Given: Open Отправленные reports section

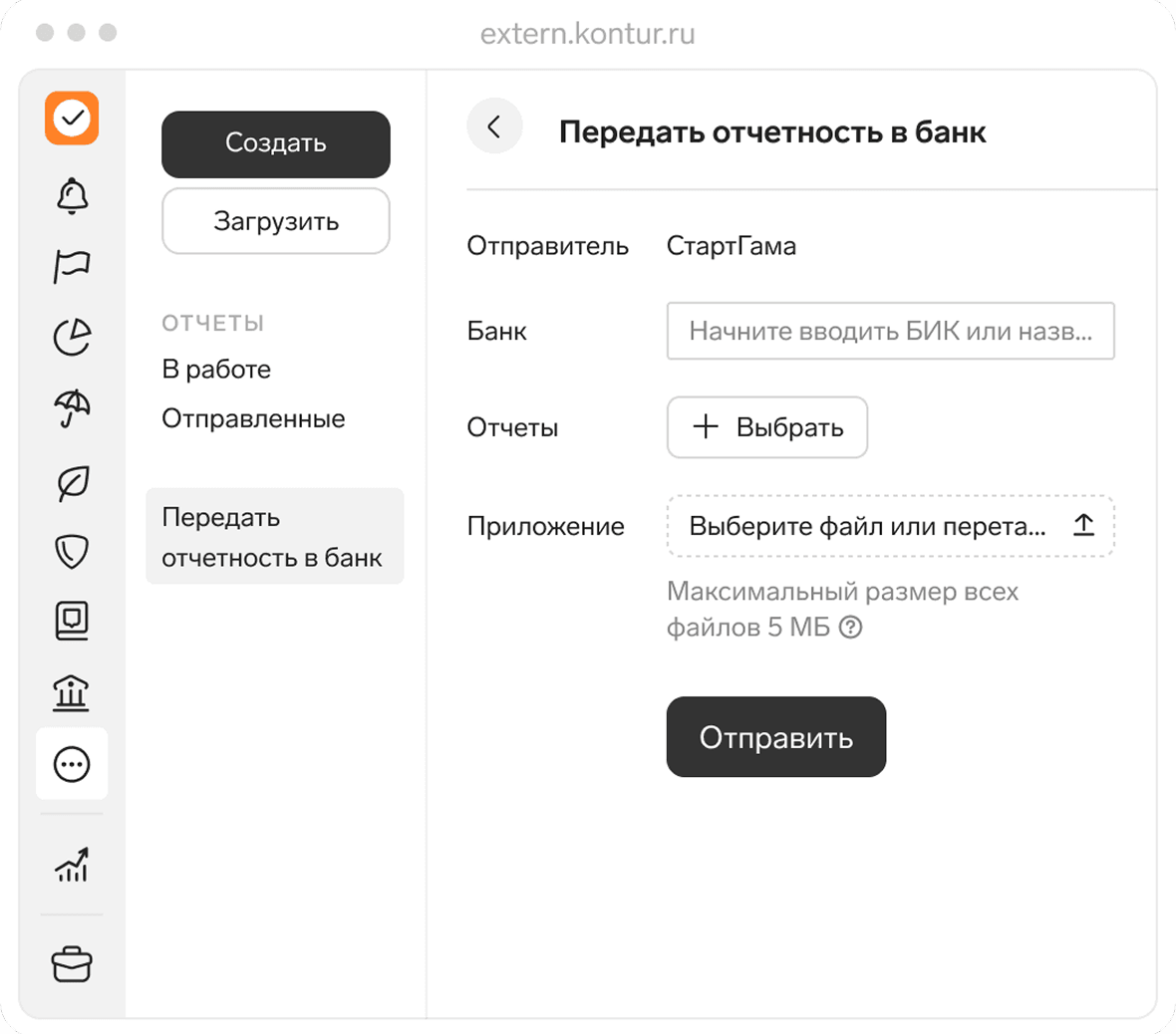Looking at the screenshot, I should click(253, 418).
